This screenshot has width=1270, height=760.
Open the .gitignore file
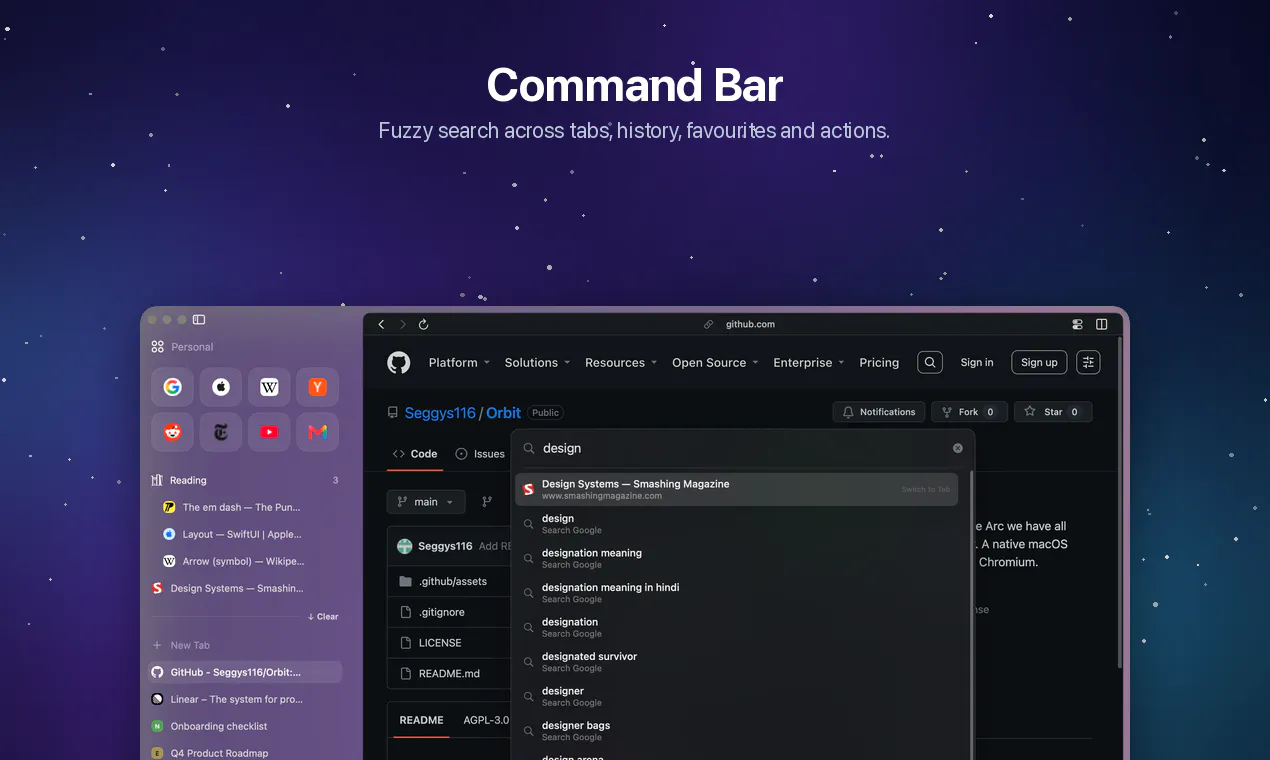[x=441, y=612]
